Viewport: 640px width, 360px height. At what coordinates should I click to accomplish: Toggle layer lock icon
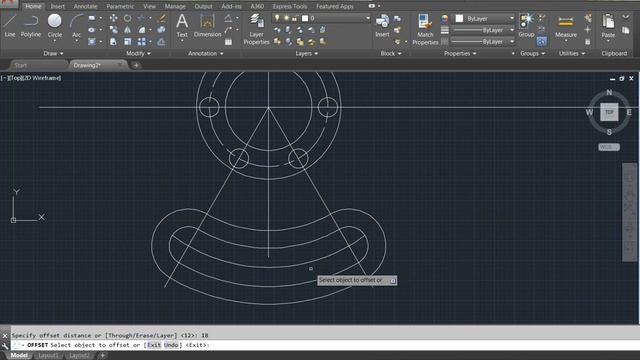click(x=294, y=18)
